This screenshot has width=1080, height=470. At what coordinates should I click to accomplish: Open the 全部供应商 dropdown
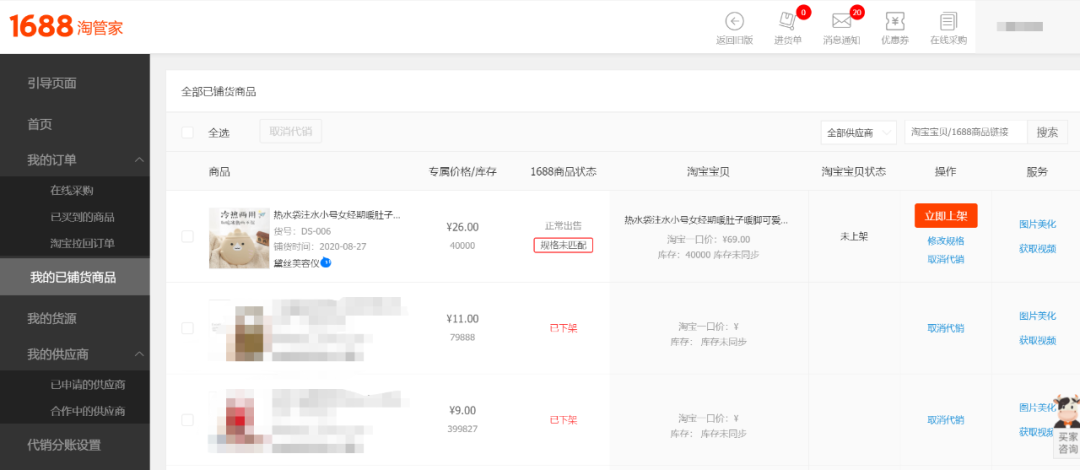(x=858, y=132)
